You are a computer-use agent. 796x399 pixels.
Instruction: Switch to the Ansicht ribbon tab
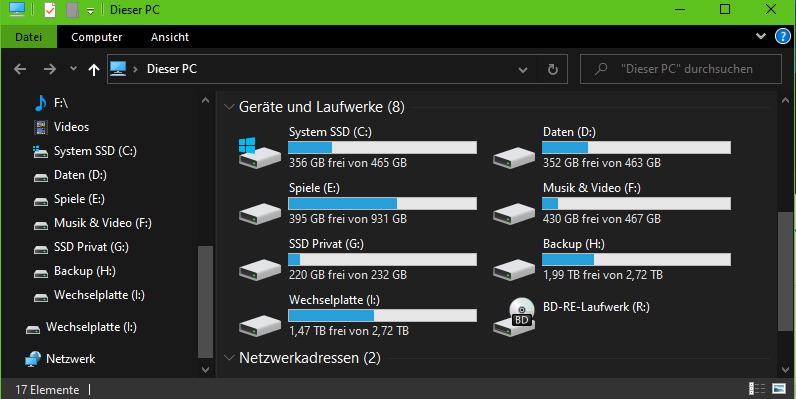pyautogui.click(x=170, y=37)
